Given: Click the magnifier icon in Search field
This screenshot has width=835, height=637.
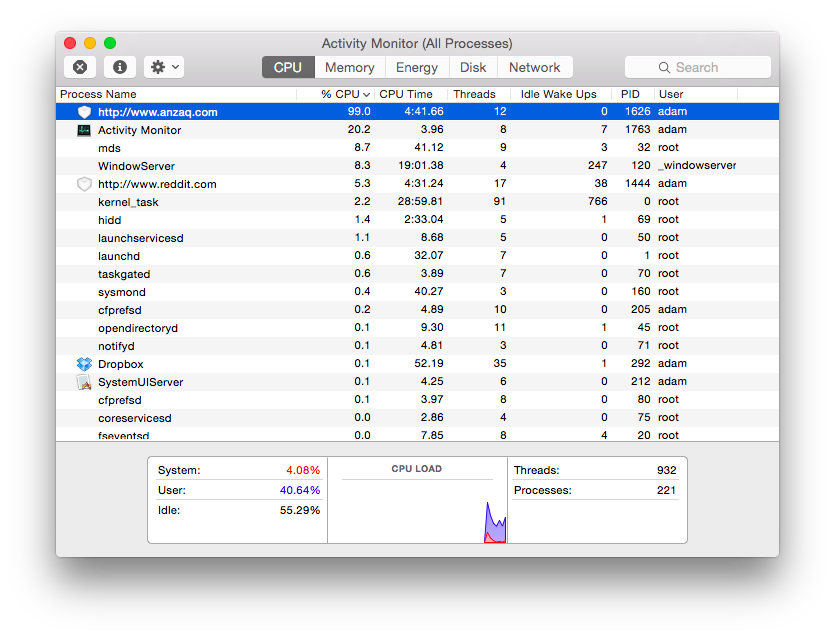Looking at the screenshot, I should click(664, 68).
